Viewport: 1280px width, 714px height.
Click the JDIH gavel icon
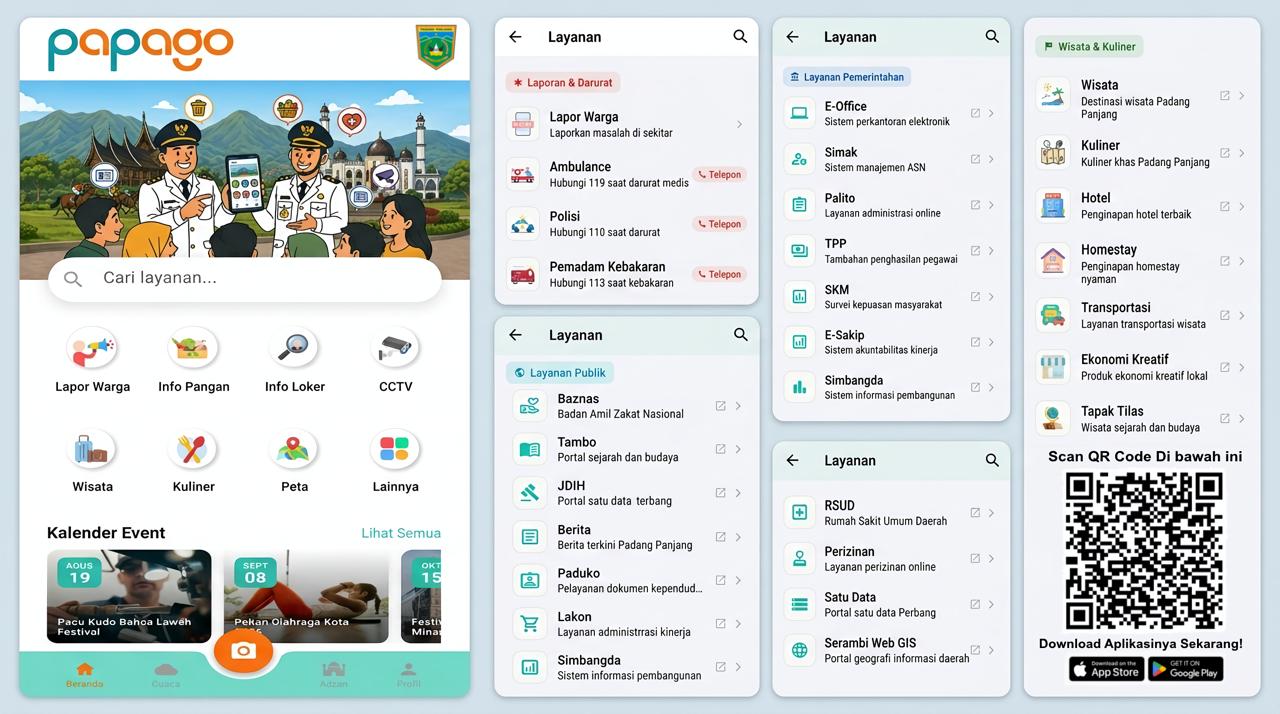pos(529,493)
